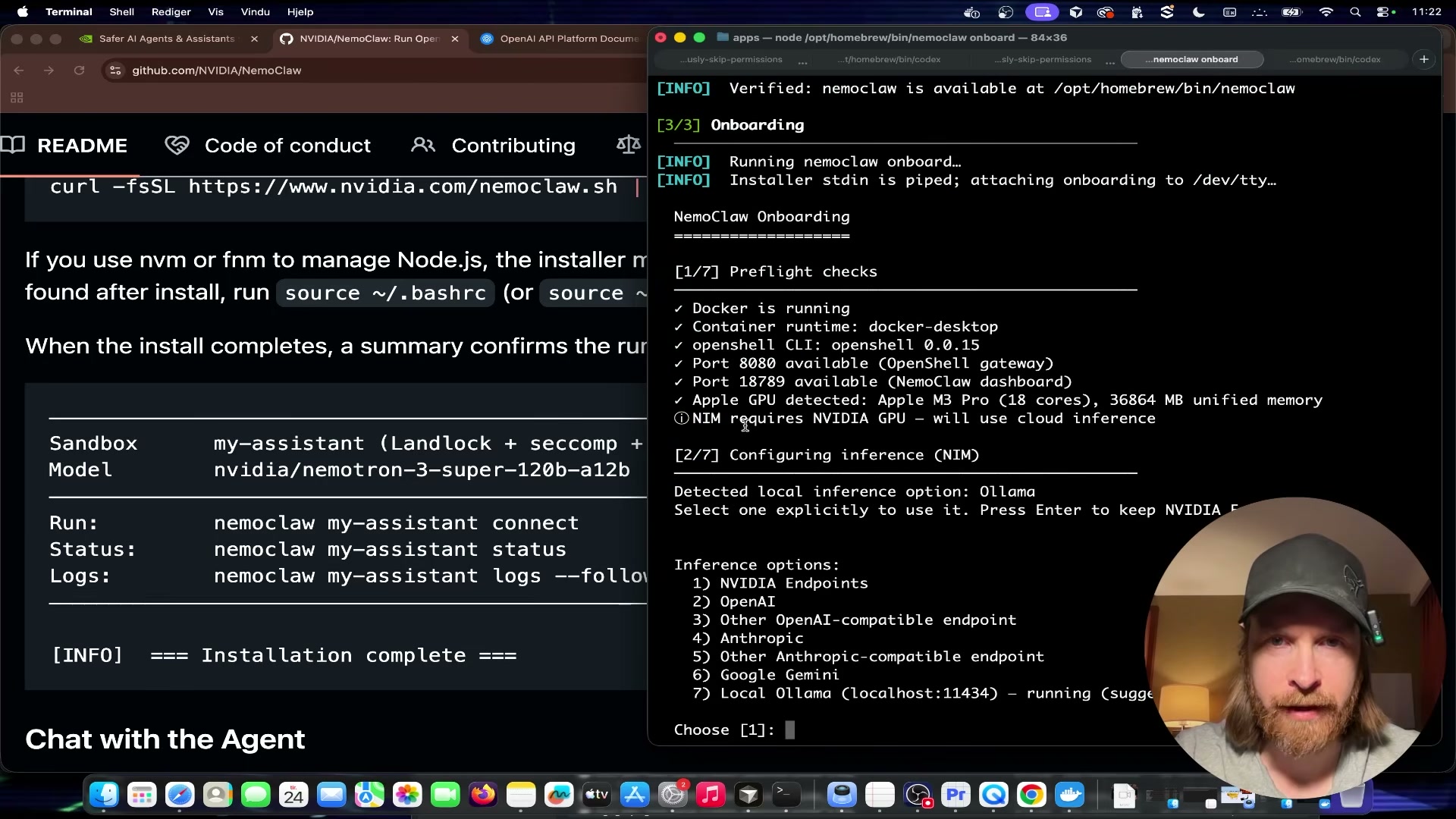Open Apple TV from the Dock

[597, 795]
